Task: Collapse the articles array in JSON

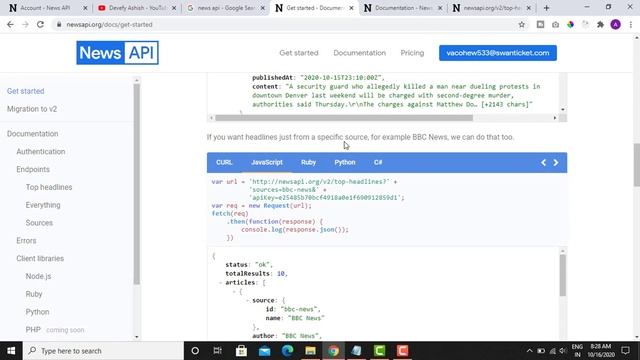Action: coord(220,282)
